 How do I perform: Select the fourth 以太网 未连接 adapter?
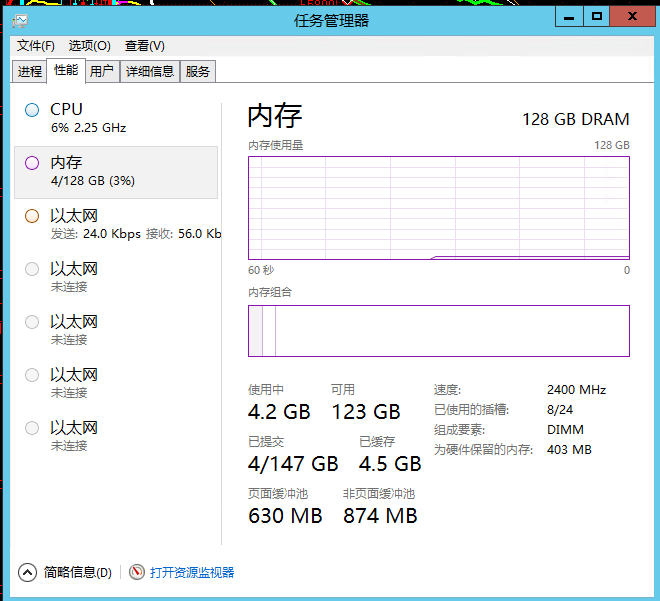116,383
